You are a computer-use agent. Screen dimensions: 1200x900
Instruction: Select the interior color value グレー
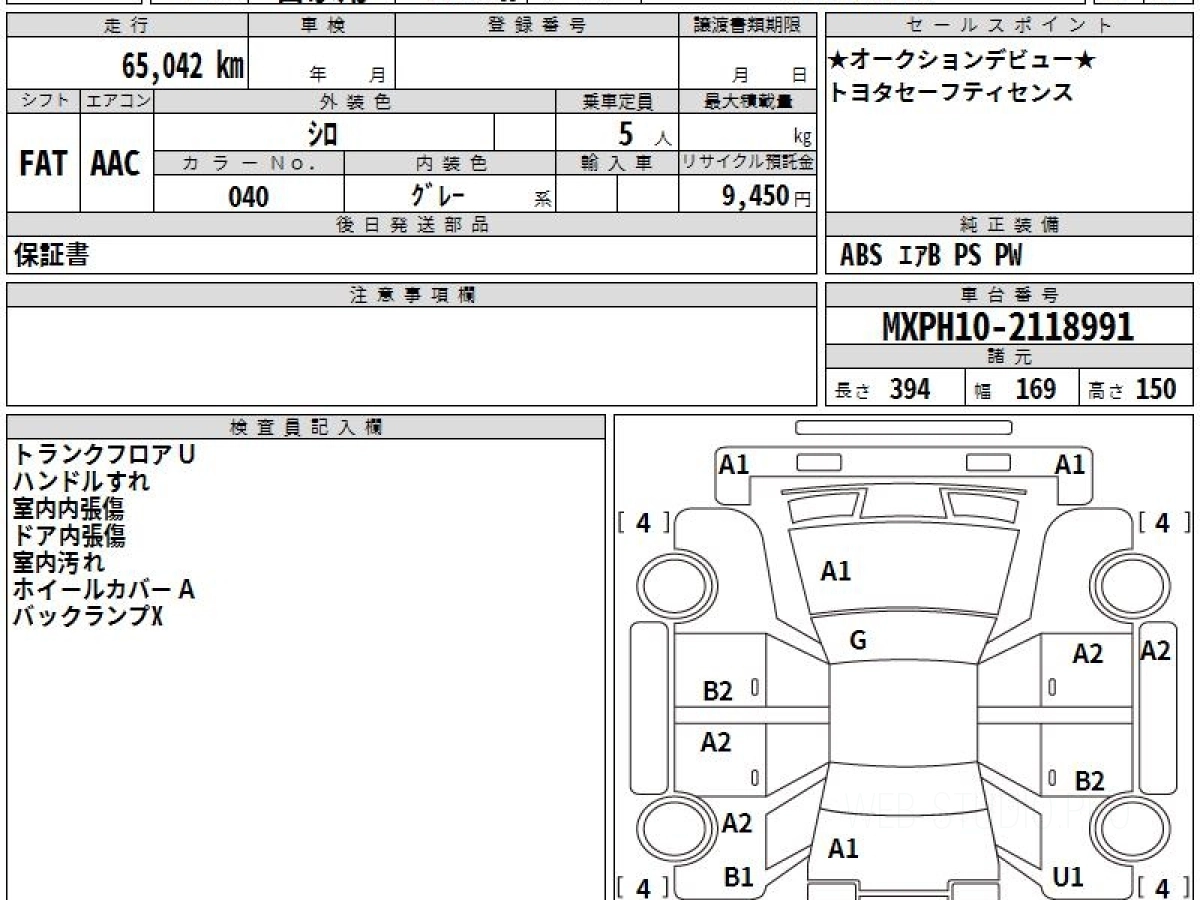point(439,194)
